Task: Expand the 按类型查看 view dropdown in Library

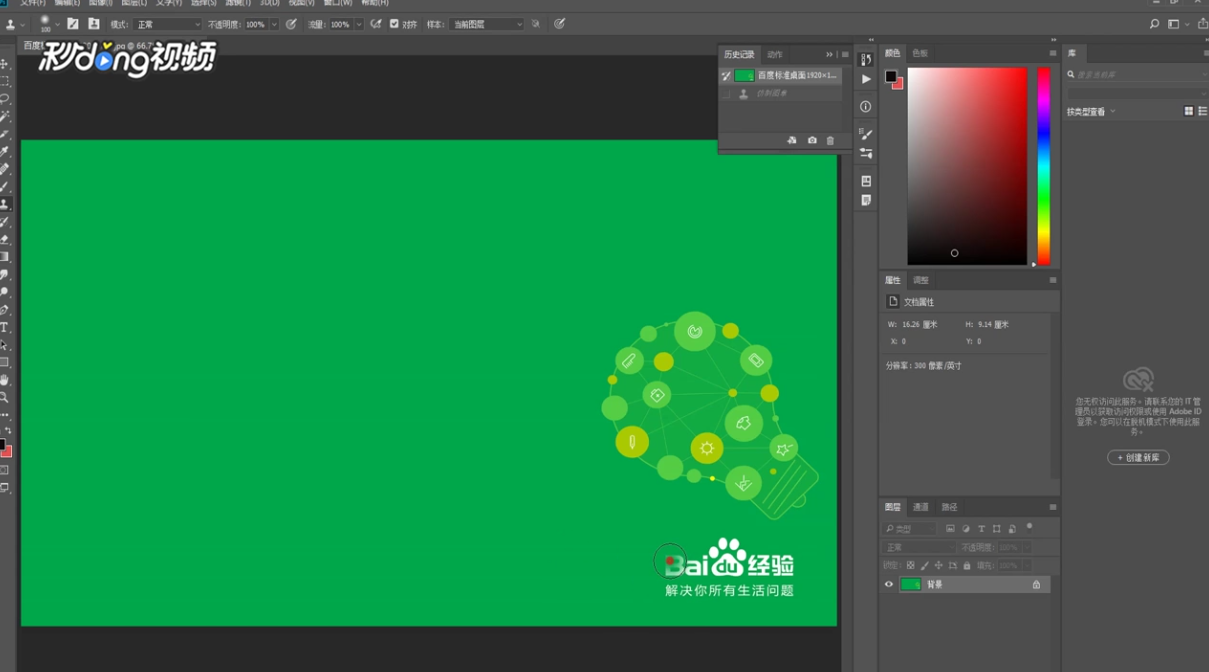Action: tap(1091, 112)
